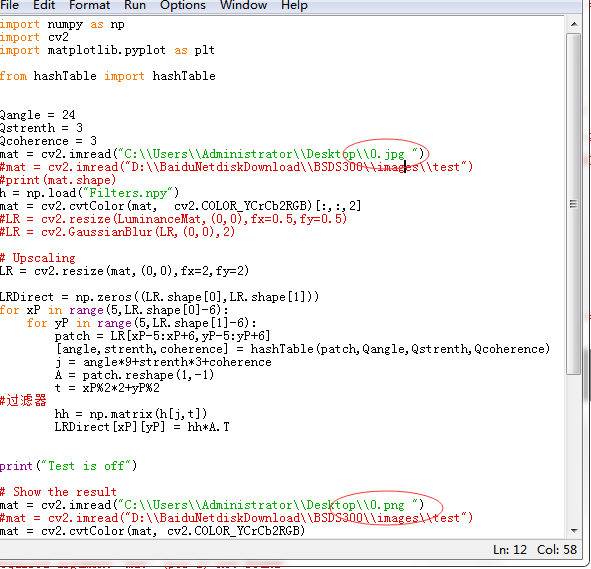Screen dimensions: 591x569
Task: Click the scrollbar down arrow
Action: click(574, 531)
